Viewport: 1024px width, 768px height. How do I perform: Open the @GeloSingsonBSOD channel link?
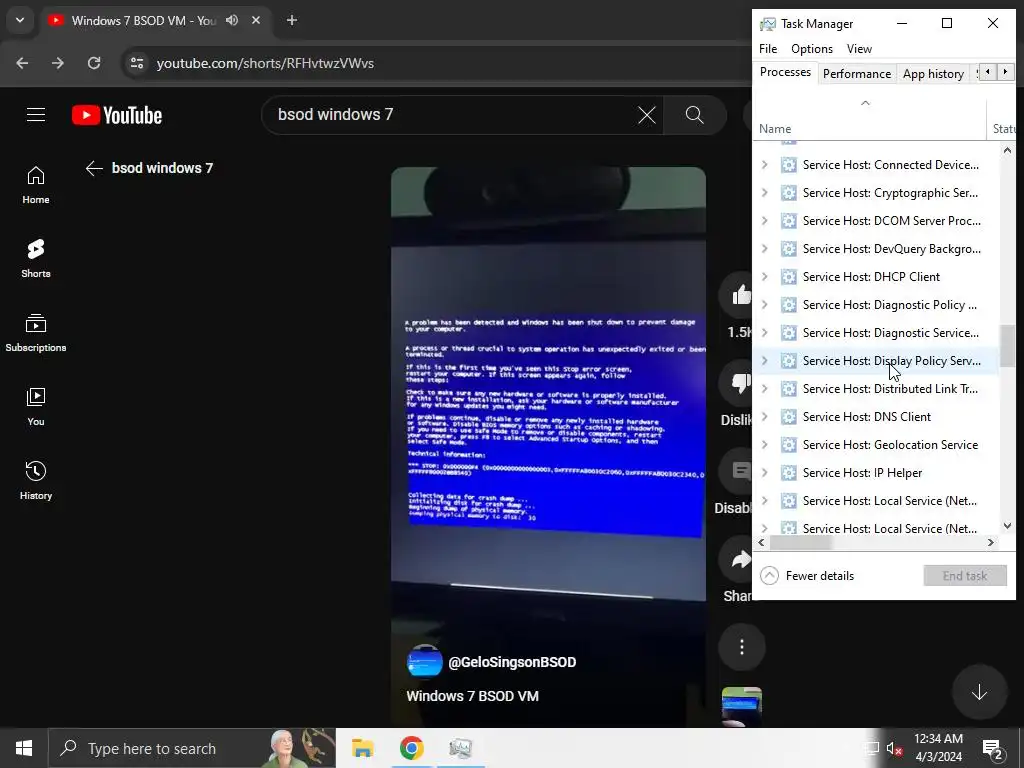click(x=512, y=662)
